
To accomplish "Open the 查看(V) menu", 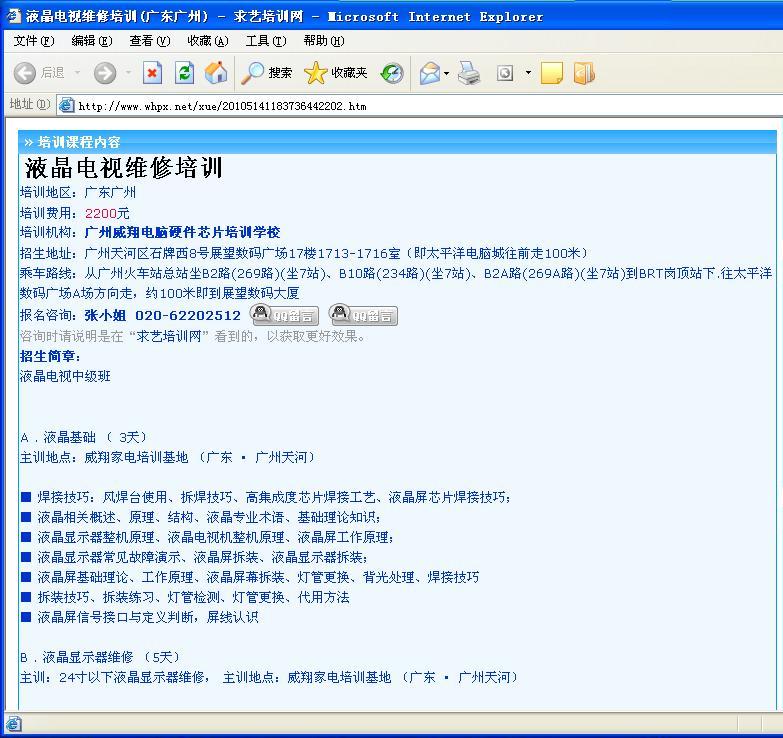I will 150,41.
